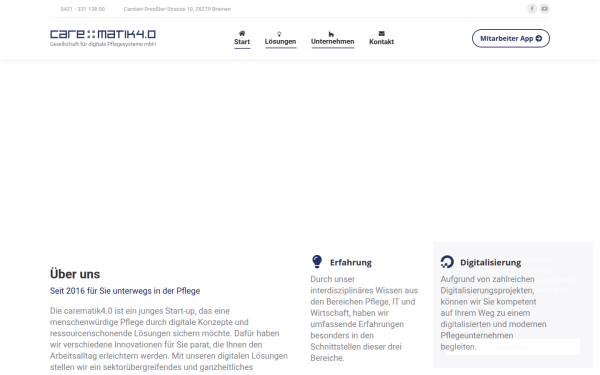This screenshot has width=600, height=375.
Task: Go to the Start menu item
Action: [x=242, y=42]
